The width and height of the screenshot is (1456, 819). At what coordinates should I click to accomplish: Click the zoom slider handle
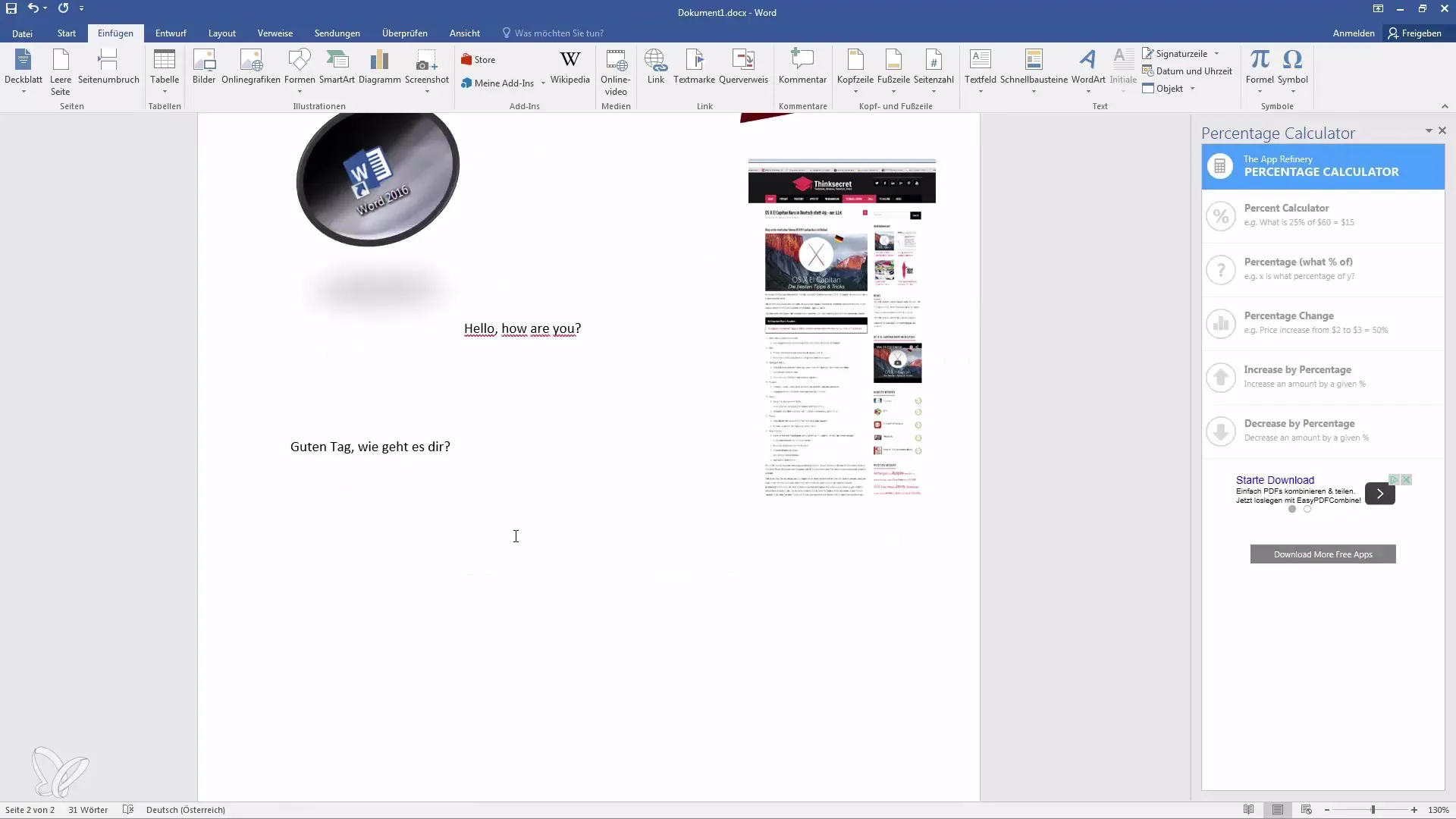click(x=1373, y=810)
